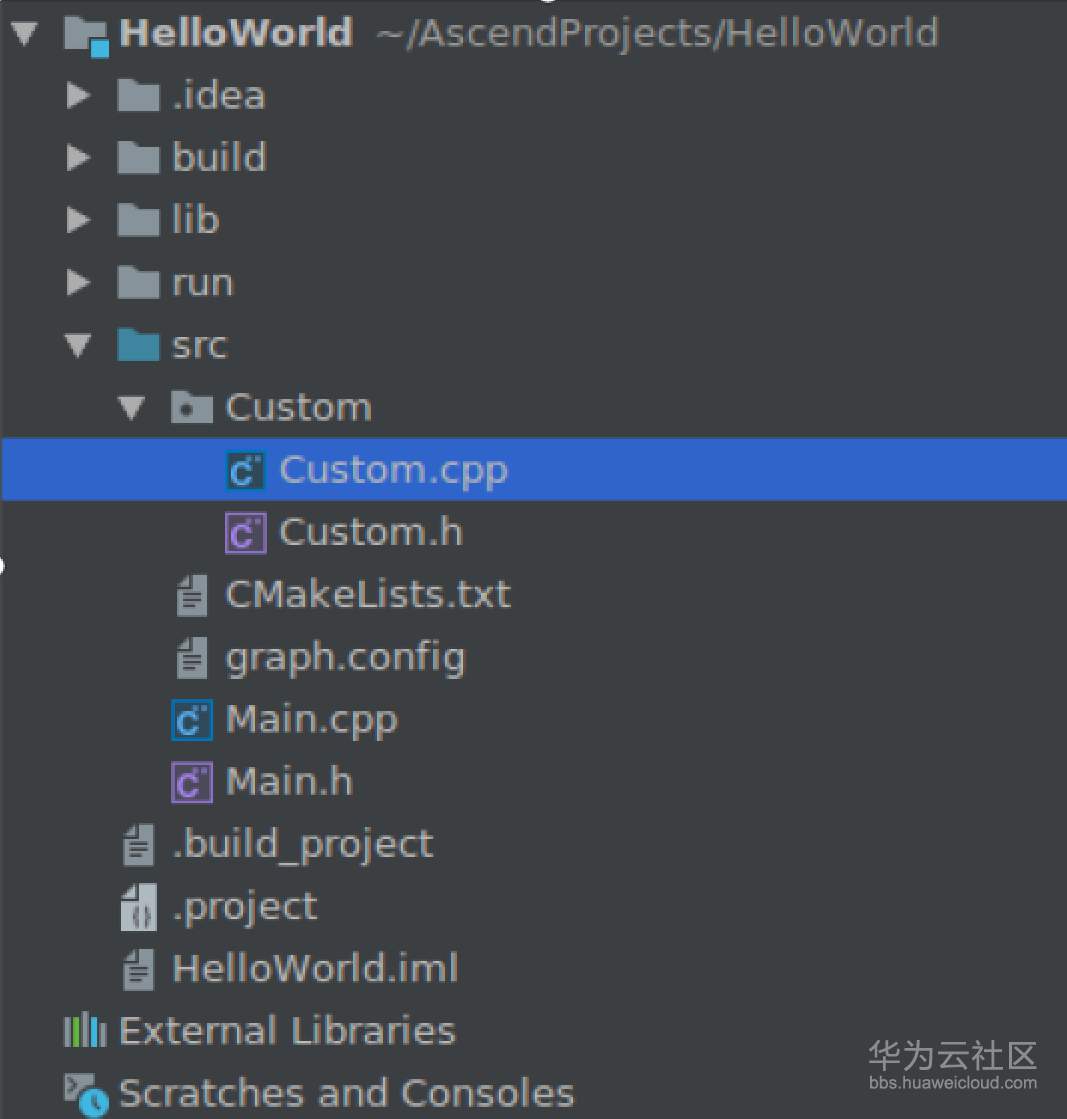Expand the build folder arrow
The height and width of the screenshot is (1119, 1067).
[78, 158]
